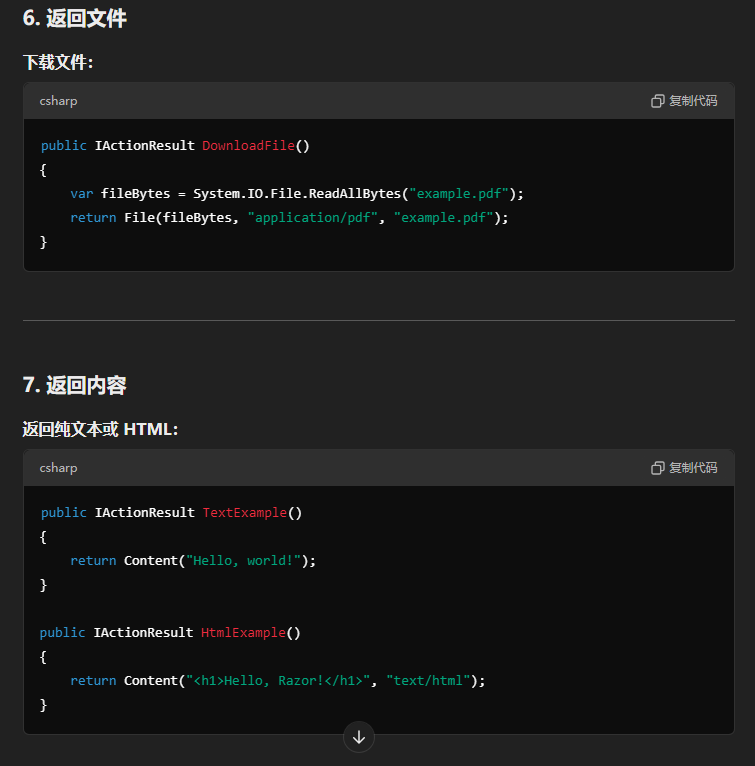This screenshot has height=766, width=755.
Task: Click the TextExample method name in the code
Action: (x=245, y=513)
